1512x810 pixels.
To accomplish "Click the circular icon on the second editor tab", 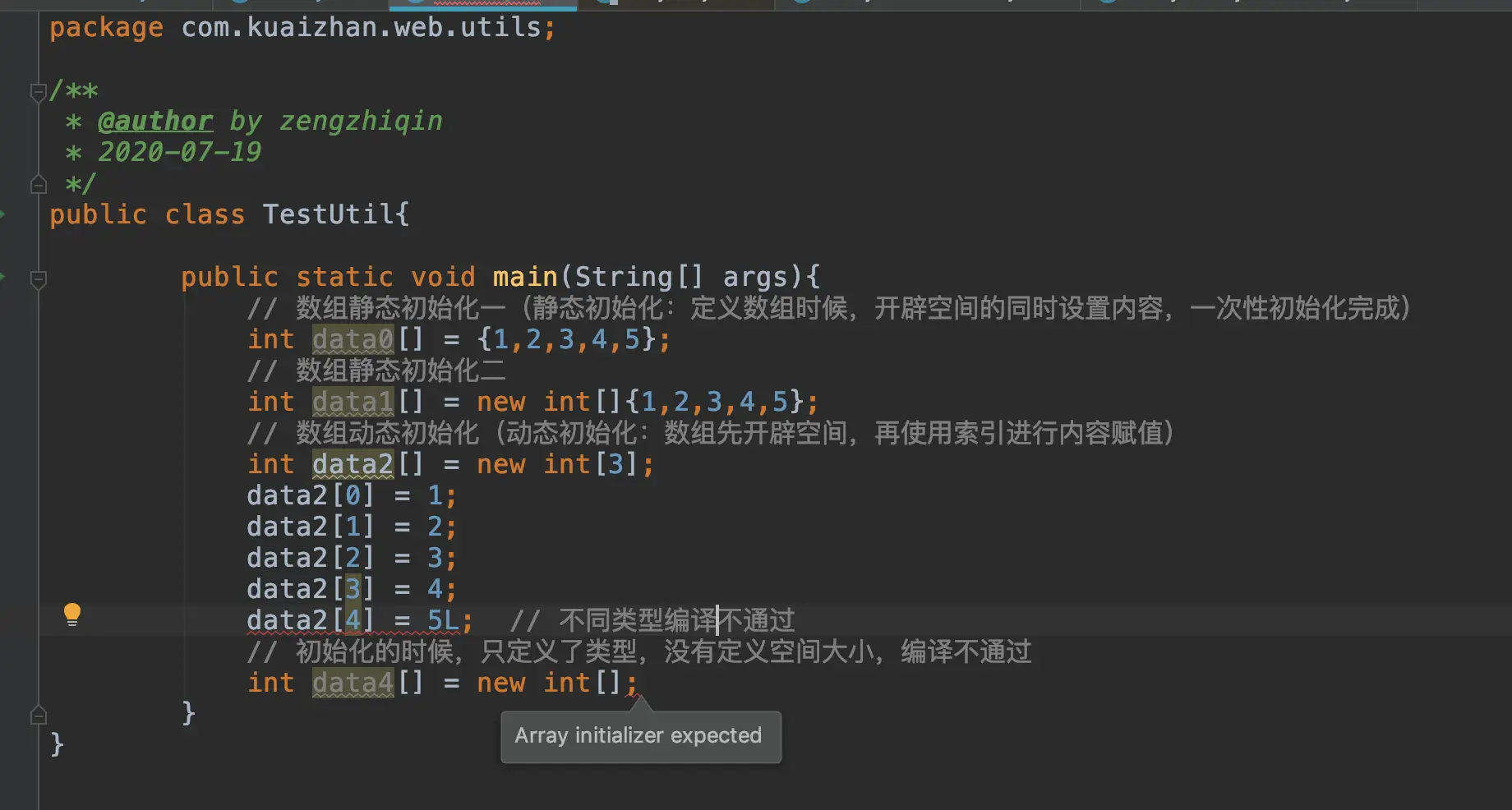I will tap(238, 4).
